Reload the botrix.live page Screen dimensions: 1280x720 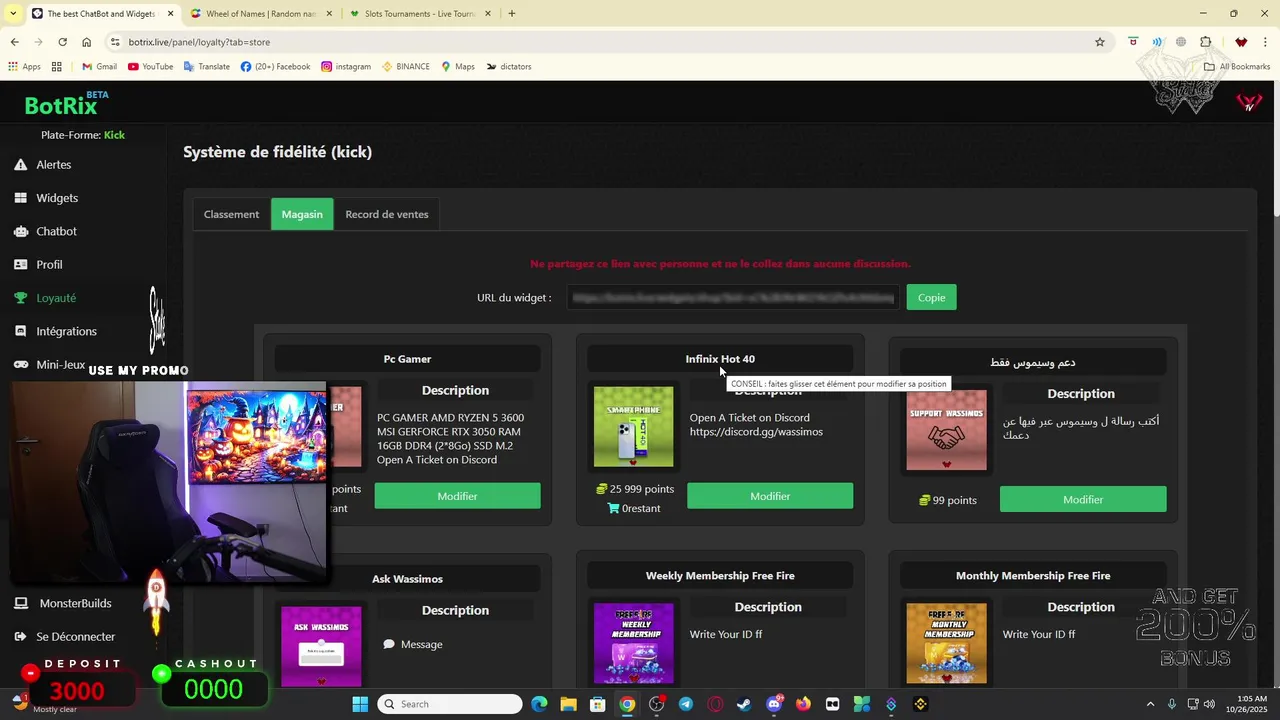click(62, 42)
